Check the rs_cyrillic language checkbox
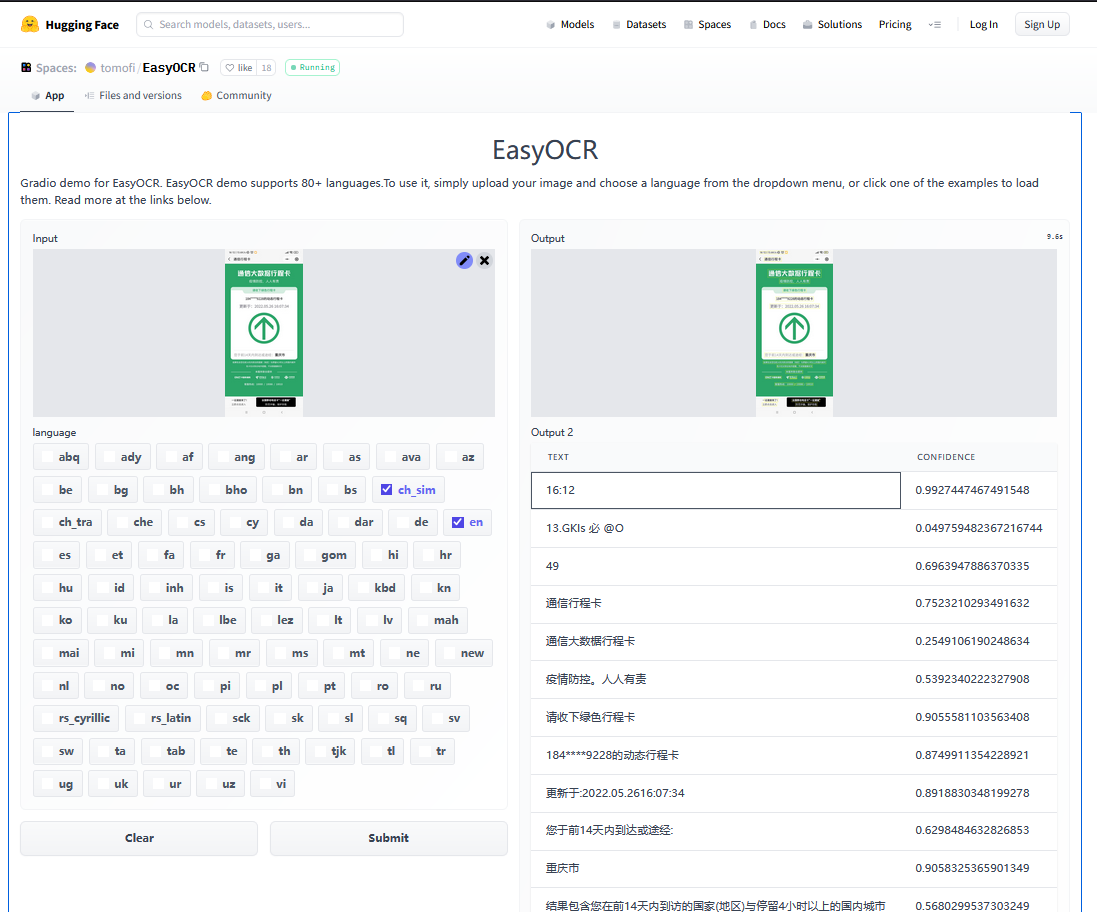The image size is (1097, 912). (47, 718)
